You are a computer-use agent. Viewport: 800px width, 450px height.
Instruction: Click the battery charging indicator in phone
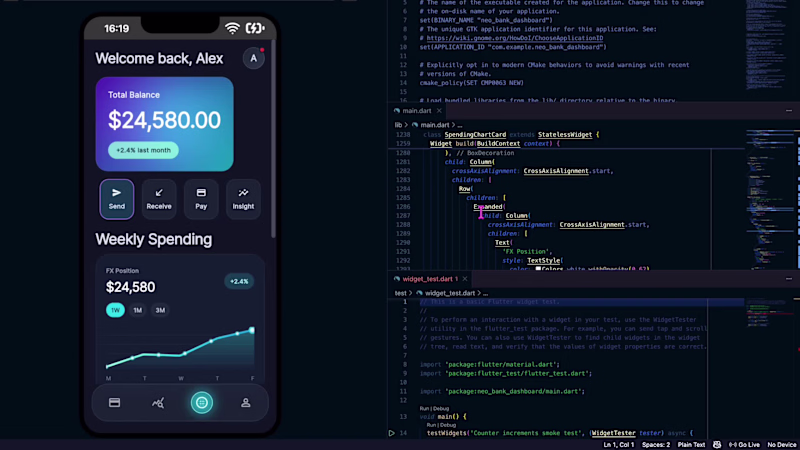point(255,28)
